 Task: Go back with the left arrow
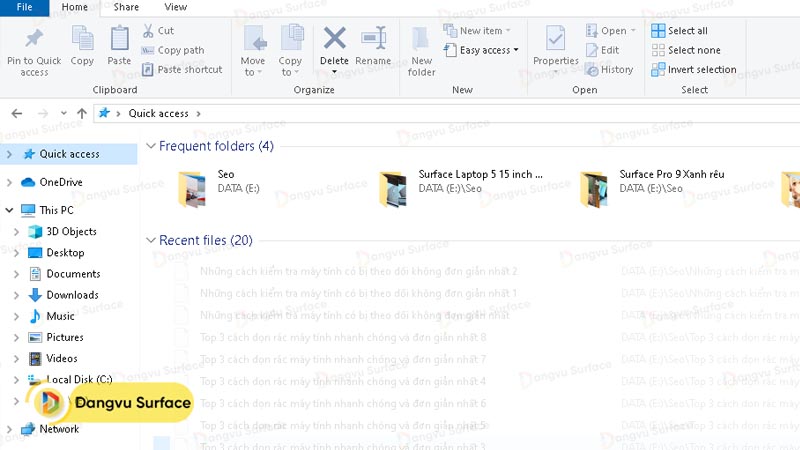tap(17, 113)
